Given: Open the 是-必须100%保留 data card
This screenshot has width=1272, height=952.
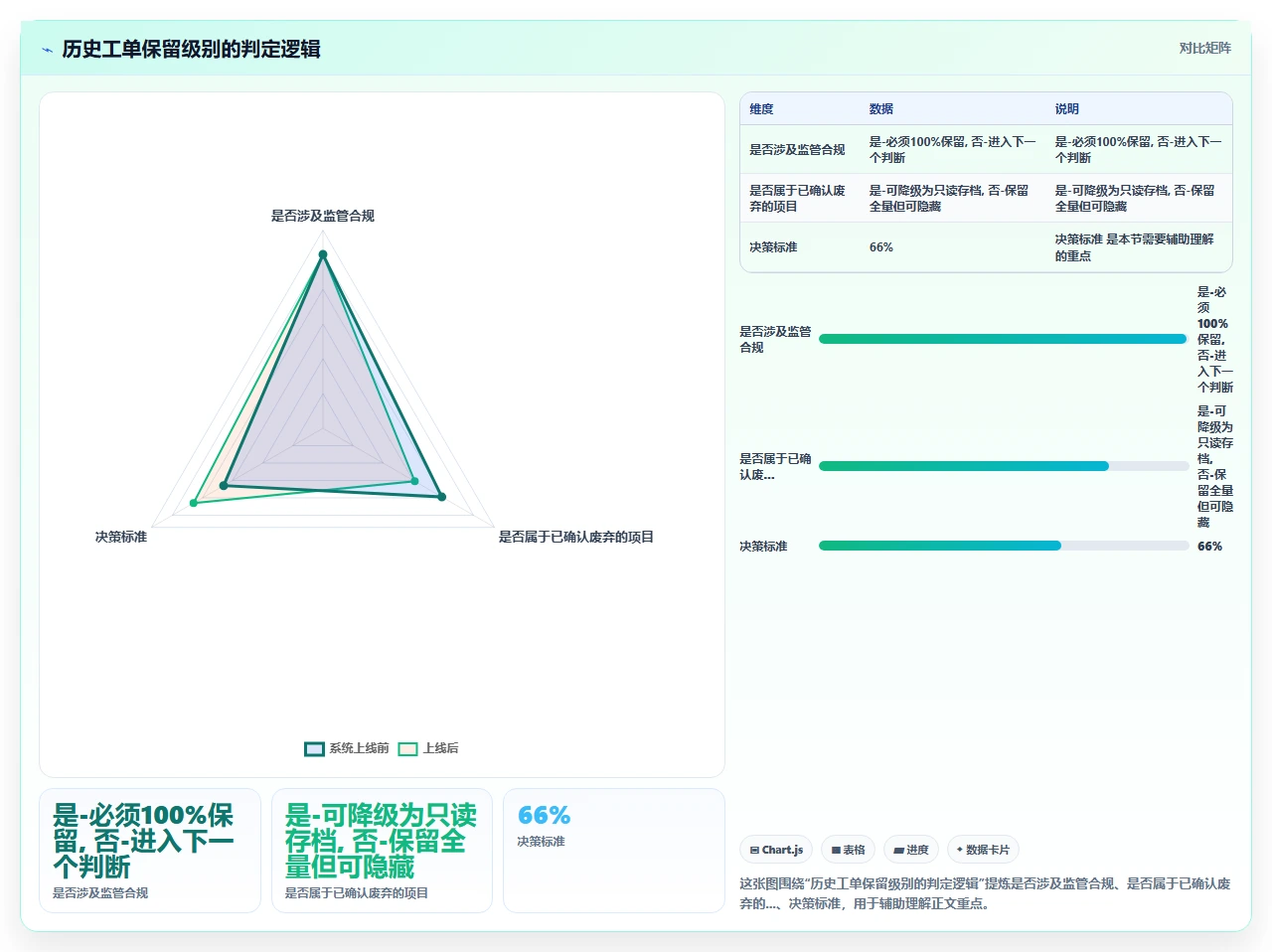Looking at the screenshot, I should pos(150,851).
